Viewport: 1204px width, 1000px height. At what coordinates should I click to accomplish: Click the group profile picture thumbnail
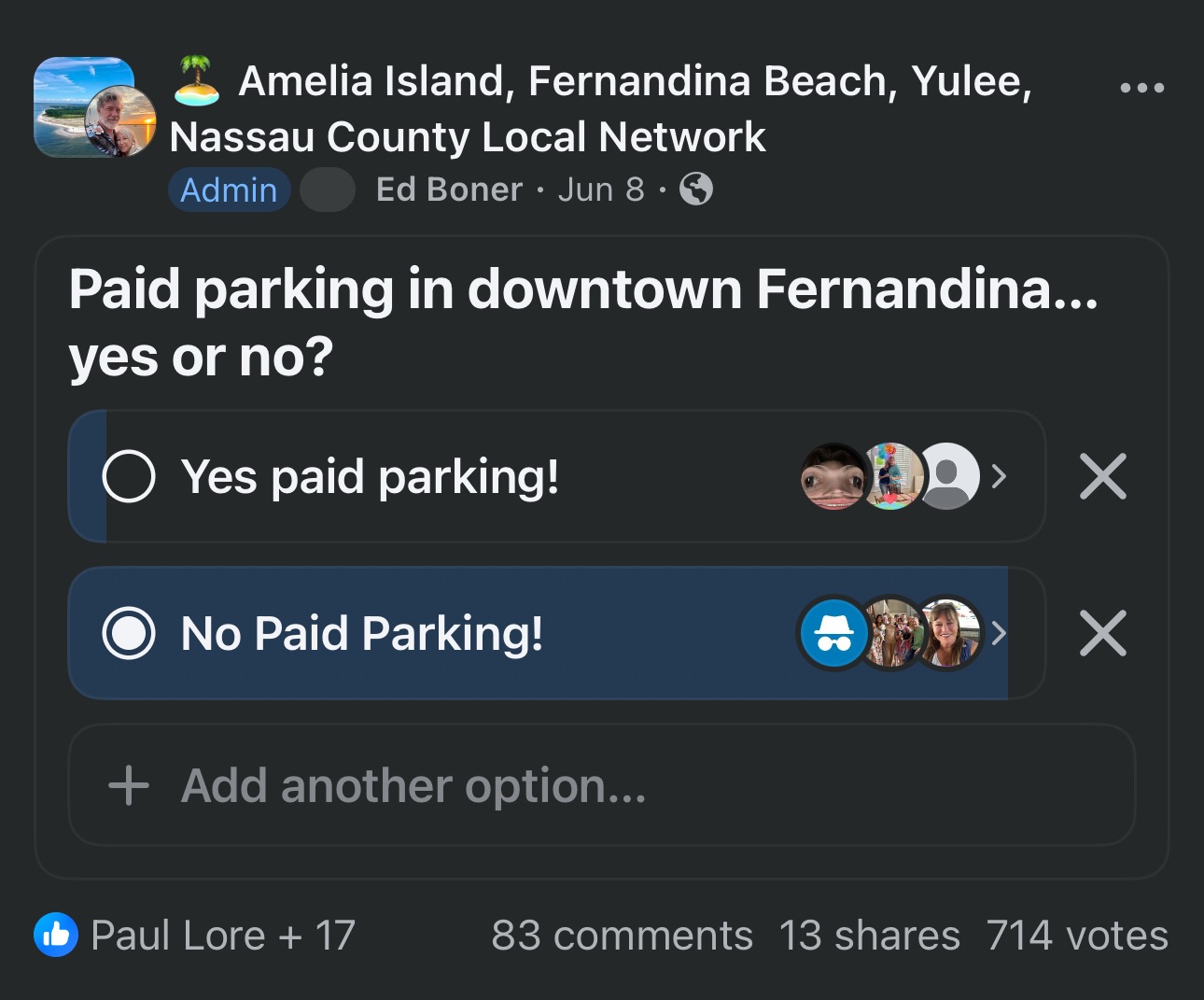pos(83,106)
